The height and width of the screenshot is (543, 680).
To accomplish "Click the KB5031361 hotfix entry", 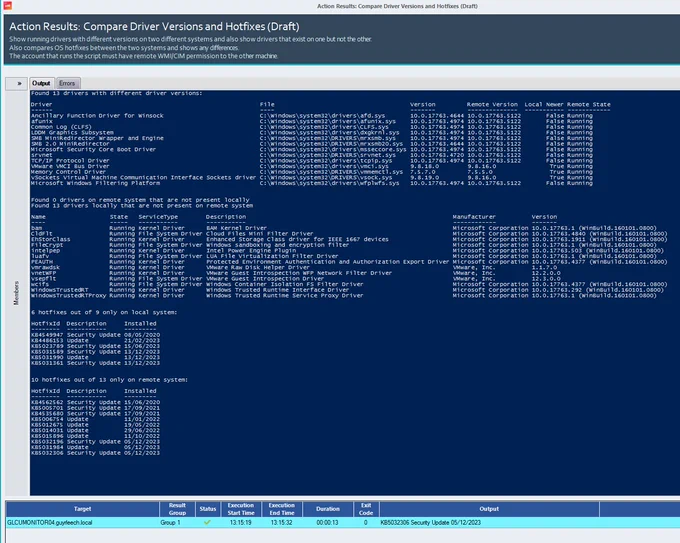I will tap(95, 363).
